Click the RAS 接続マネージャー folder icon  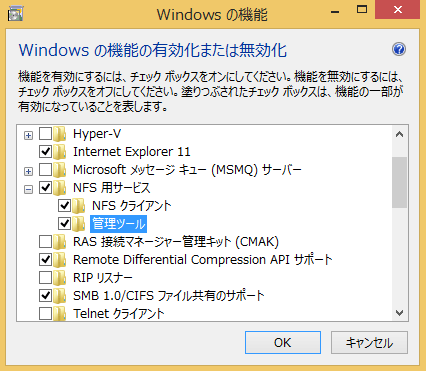[60, 242]
